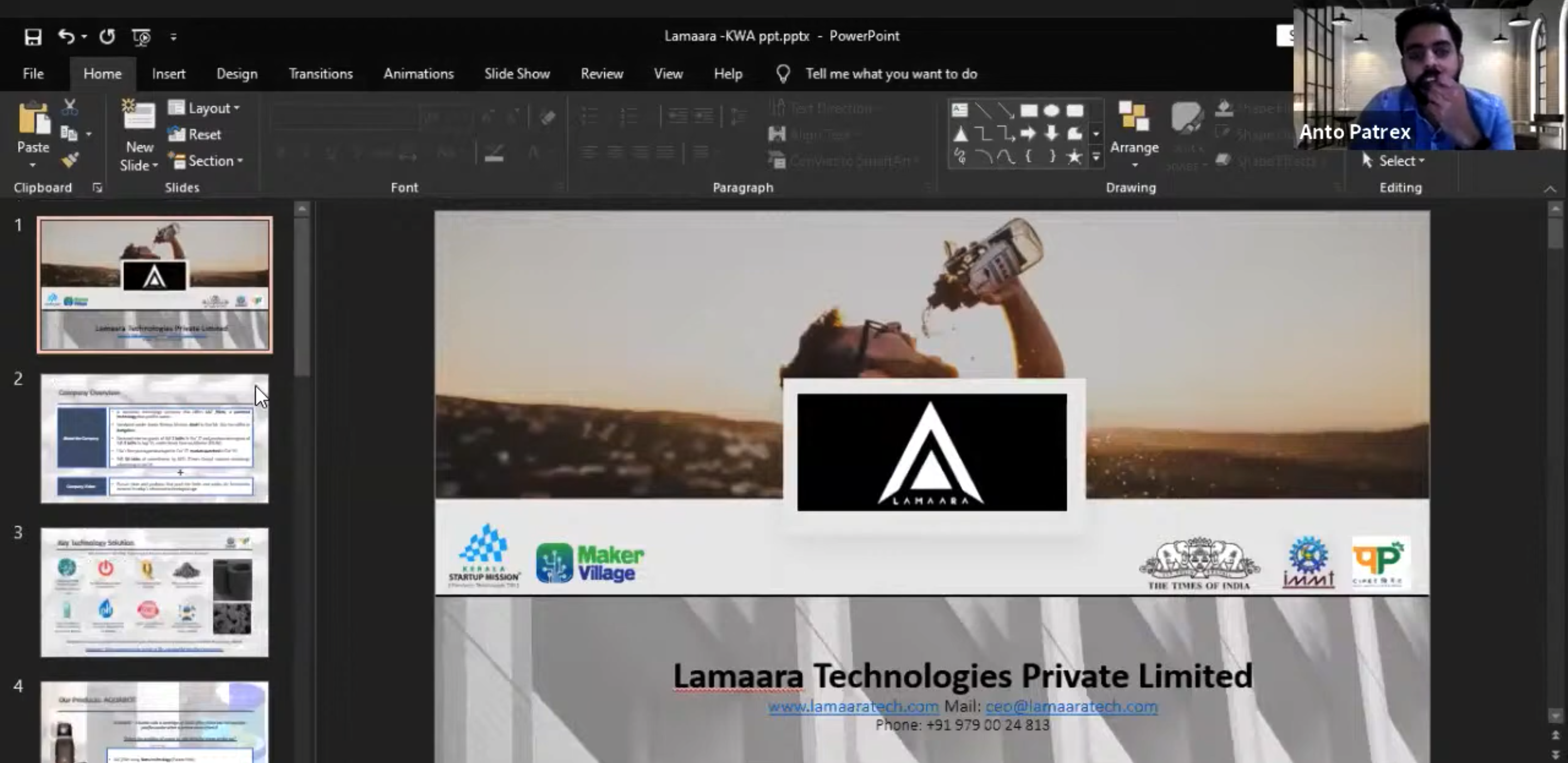Click the Lamaara Technologies Private Limited title
The image size is (1568, 763).
point(963,675)
